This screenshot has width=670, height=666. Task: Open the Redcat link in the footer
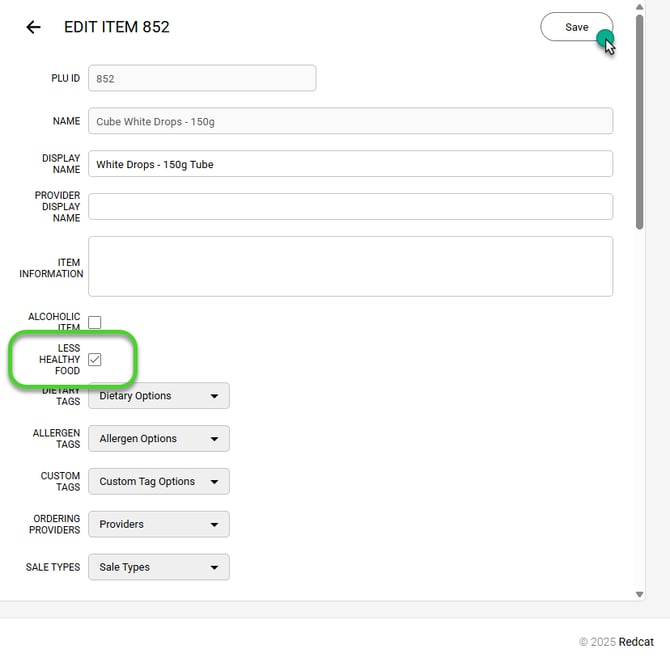point(636,641)
